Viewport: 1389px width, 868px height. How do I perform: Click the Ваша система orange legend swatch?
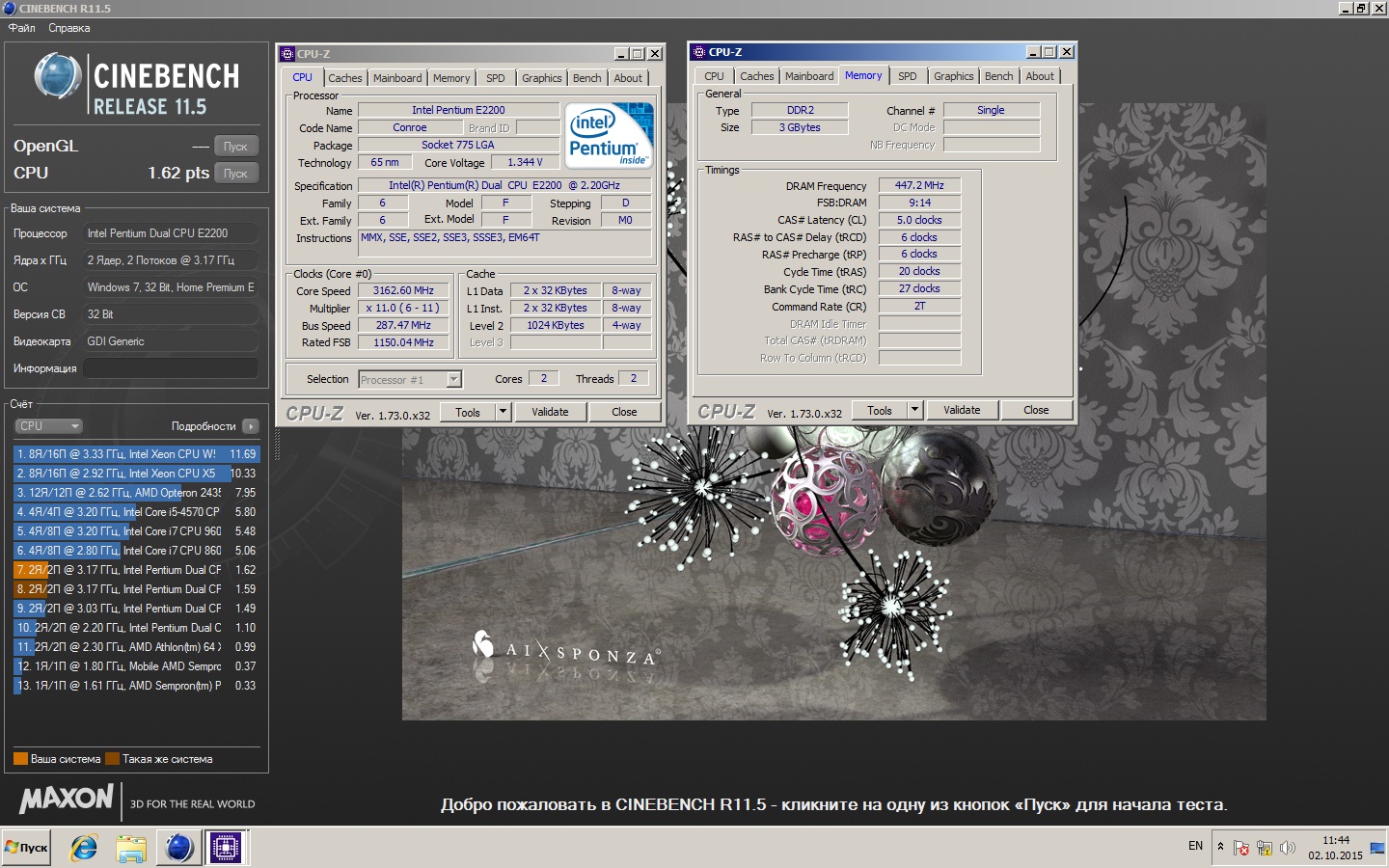click(x=20, y=759)
